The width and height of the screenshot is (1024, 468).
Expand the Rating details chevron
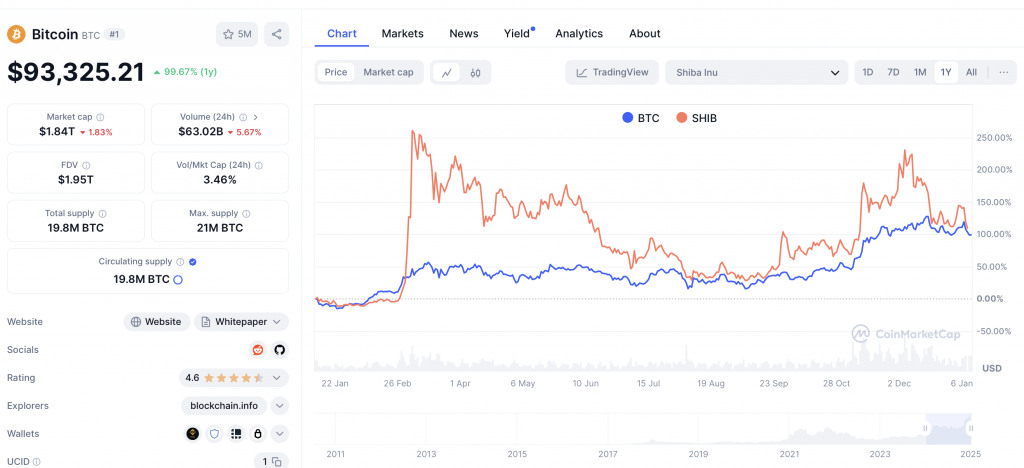[277, 378]
